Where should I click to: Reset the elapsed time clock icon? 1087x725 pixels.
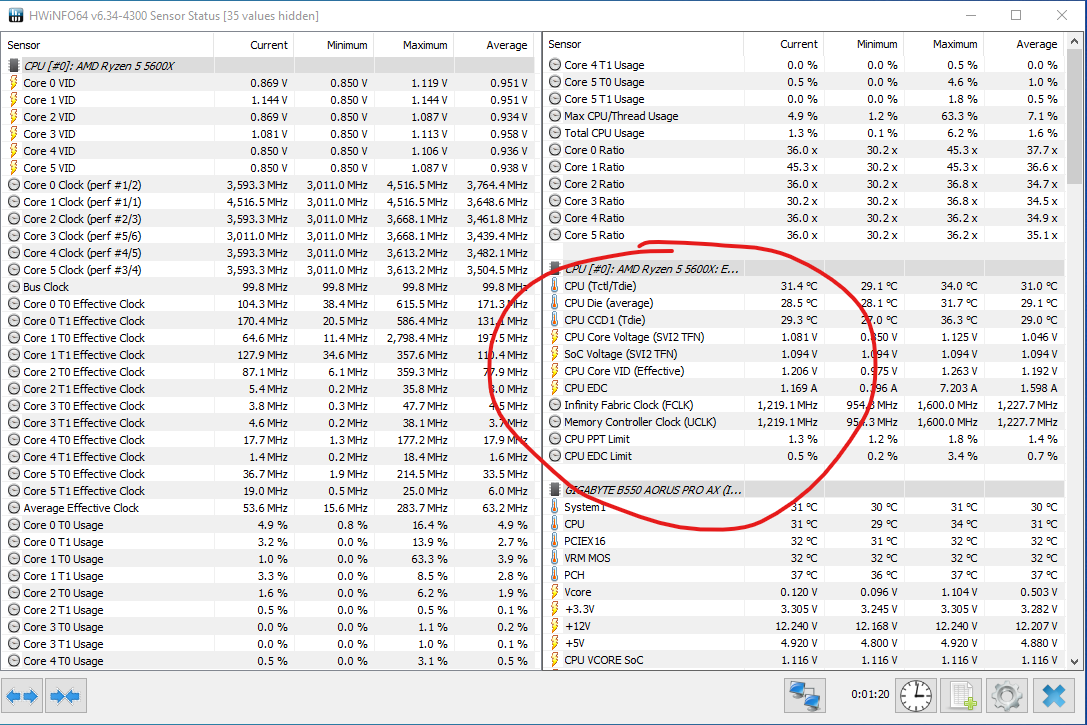tap(916, 696)
